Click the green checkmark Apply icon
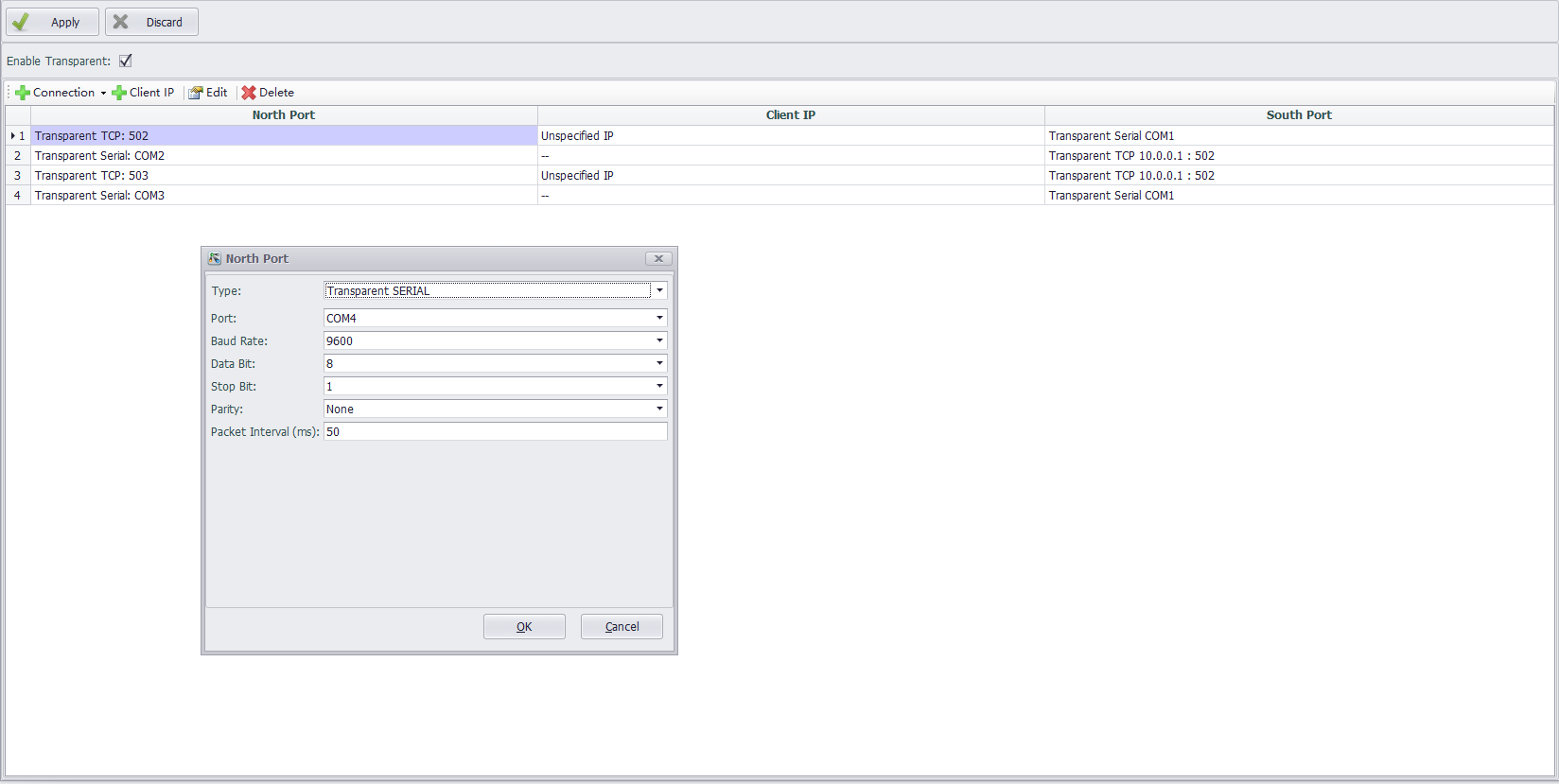 (21, 22)
